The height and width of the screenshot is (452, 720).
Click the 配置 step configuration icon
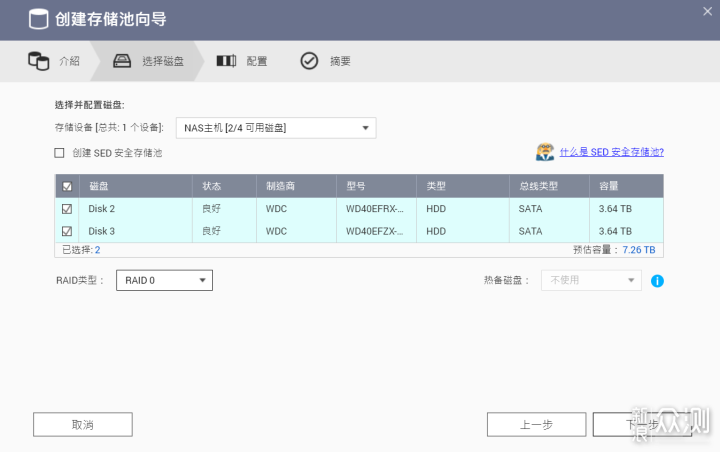click(x=226, y=61)
